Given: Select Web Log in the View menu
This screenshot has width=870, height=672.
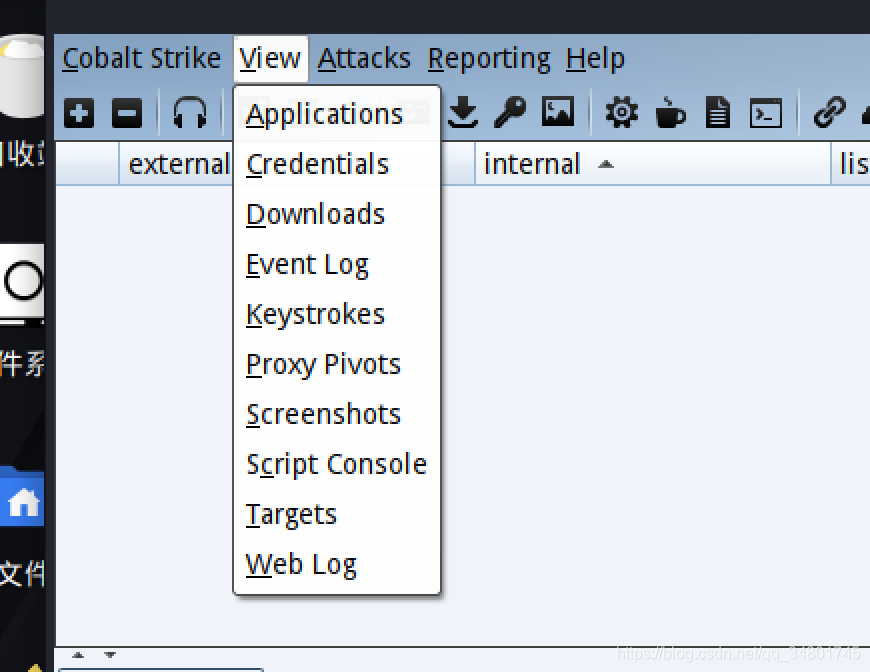Looking at the screenshot, I should pos(337,564).
